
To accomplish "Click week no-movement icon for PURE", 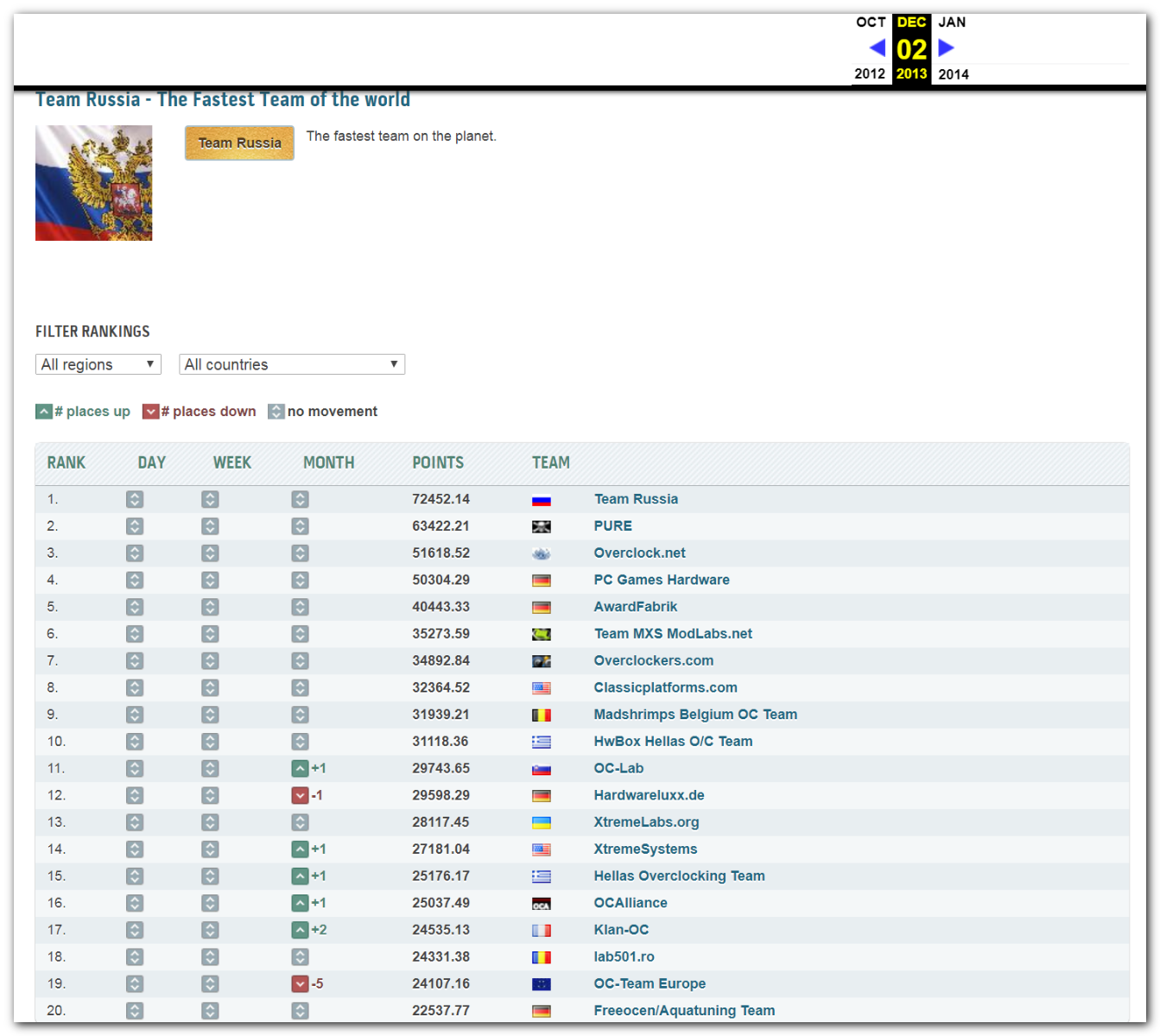I will pyautogui.click(x=210, y=526).
